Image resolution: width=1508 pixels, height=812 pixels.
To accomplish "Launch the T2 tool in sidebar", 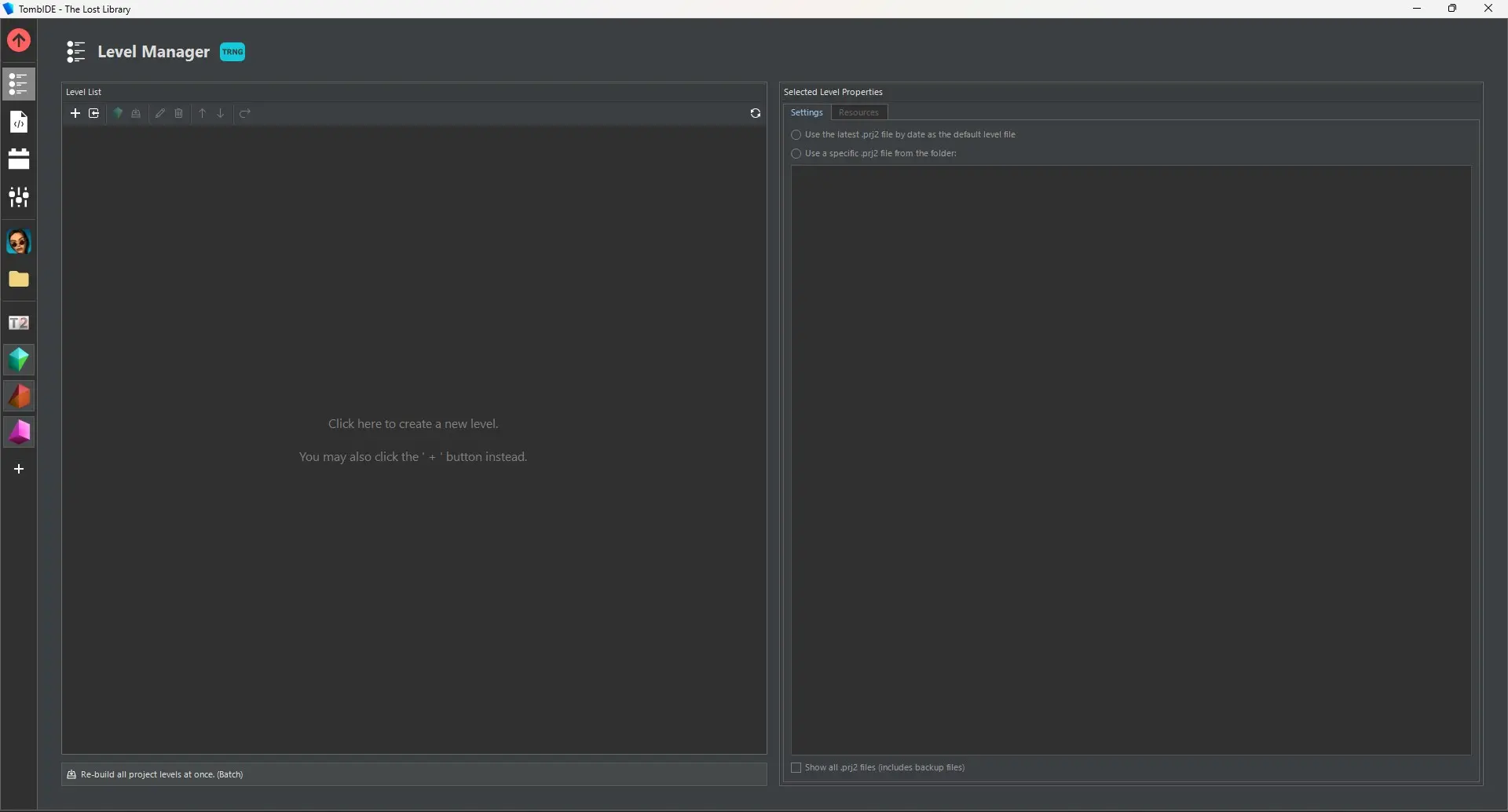I will click(19, 323).
